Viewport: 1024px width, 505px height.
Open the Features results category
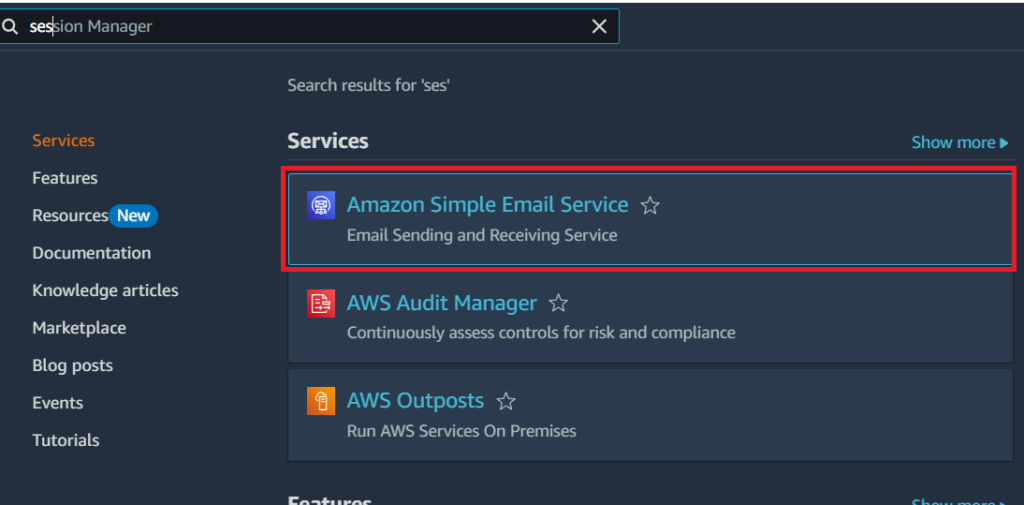click(65, 178)
